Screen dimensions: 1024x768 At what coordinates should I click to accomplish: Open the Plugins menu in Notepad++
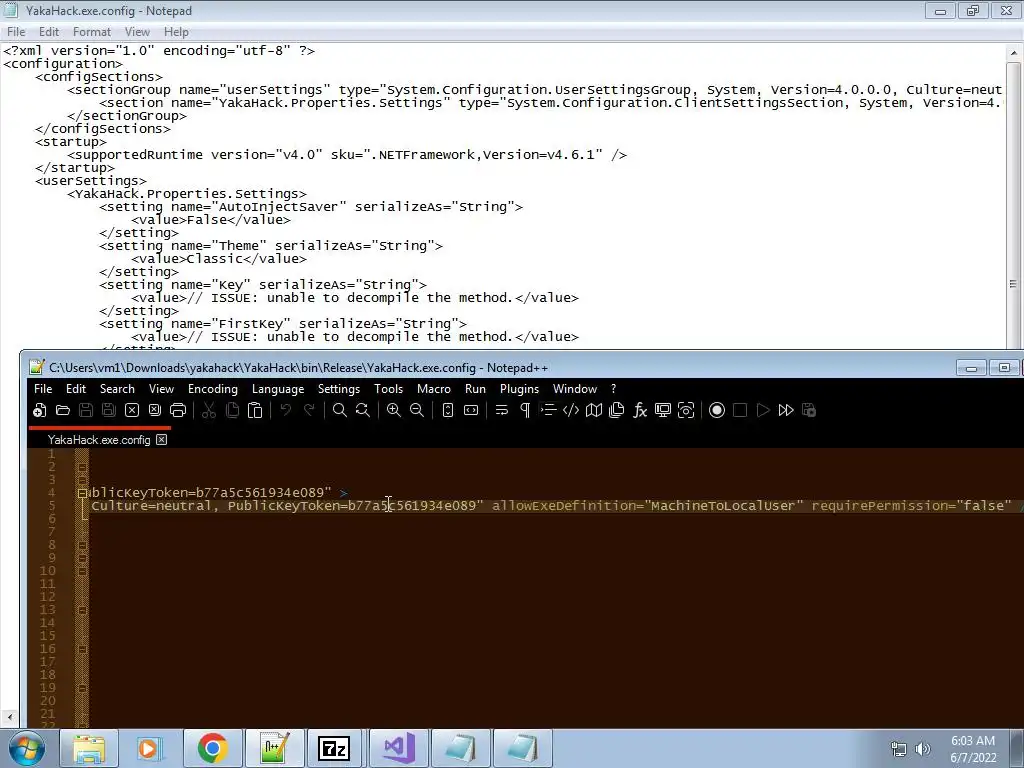point(519,389)
